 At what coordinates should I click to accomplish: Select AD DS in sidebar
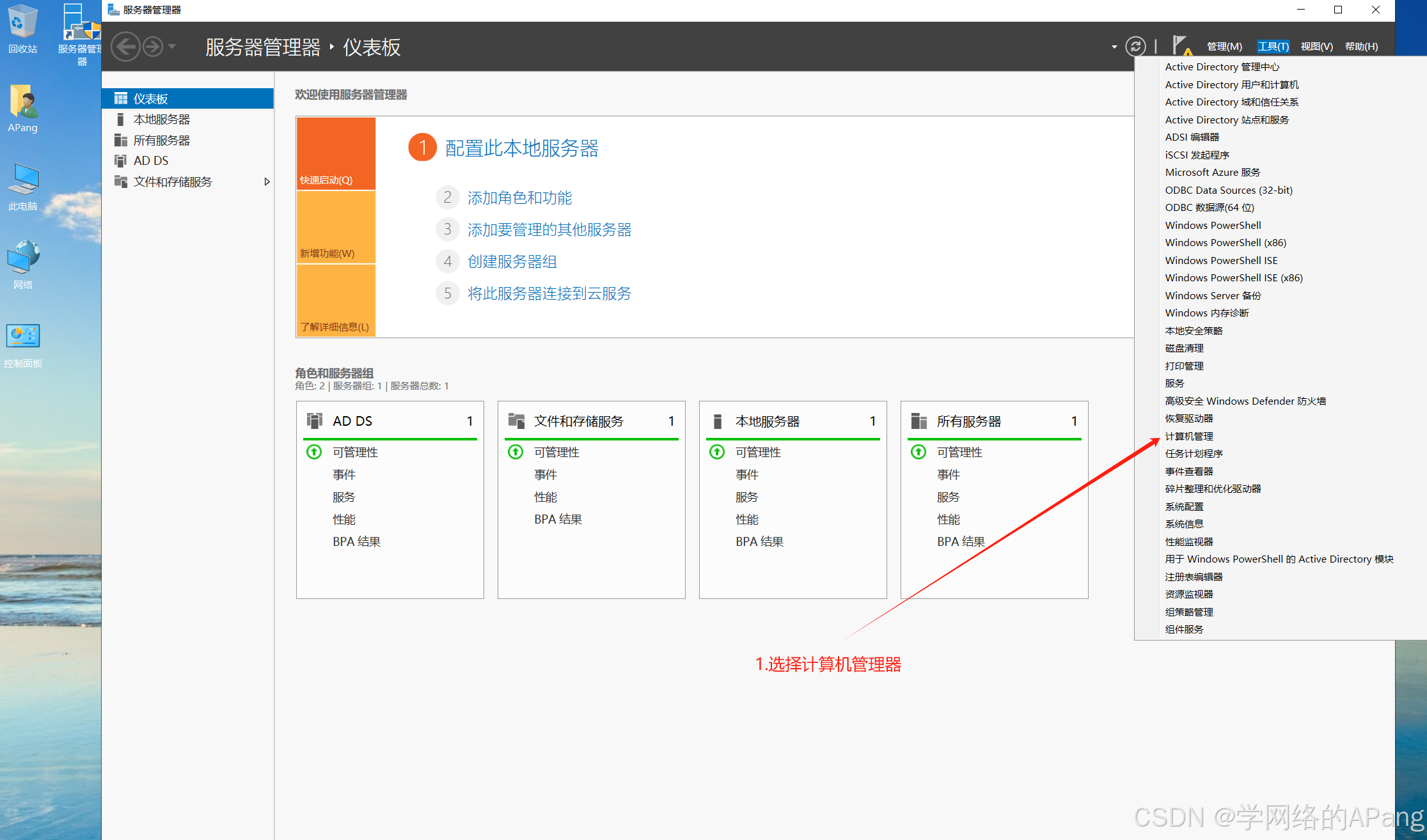tap(151, 160)
